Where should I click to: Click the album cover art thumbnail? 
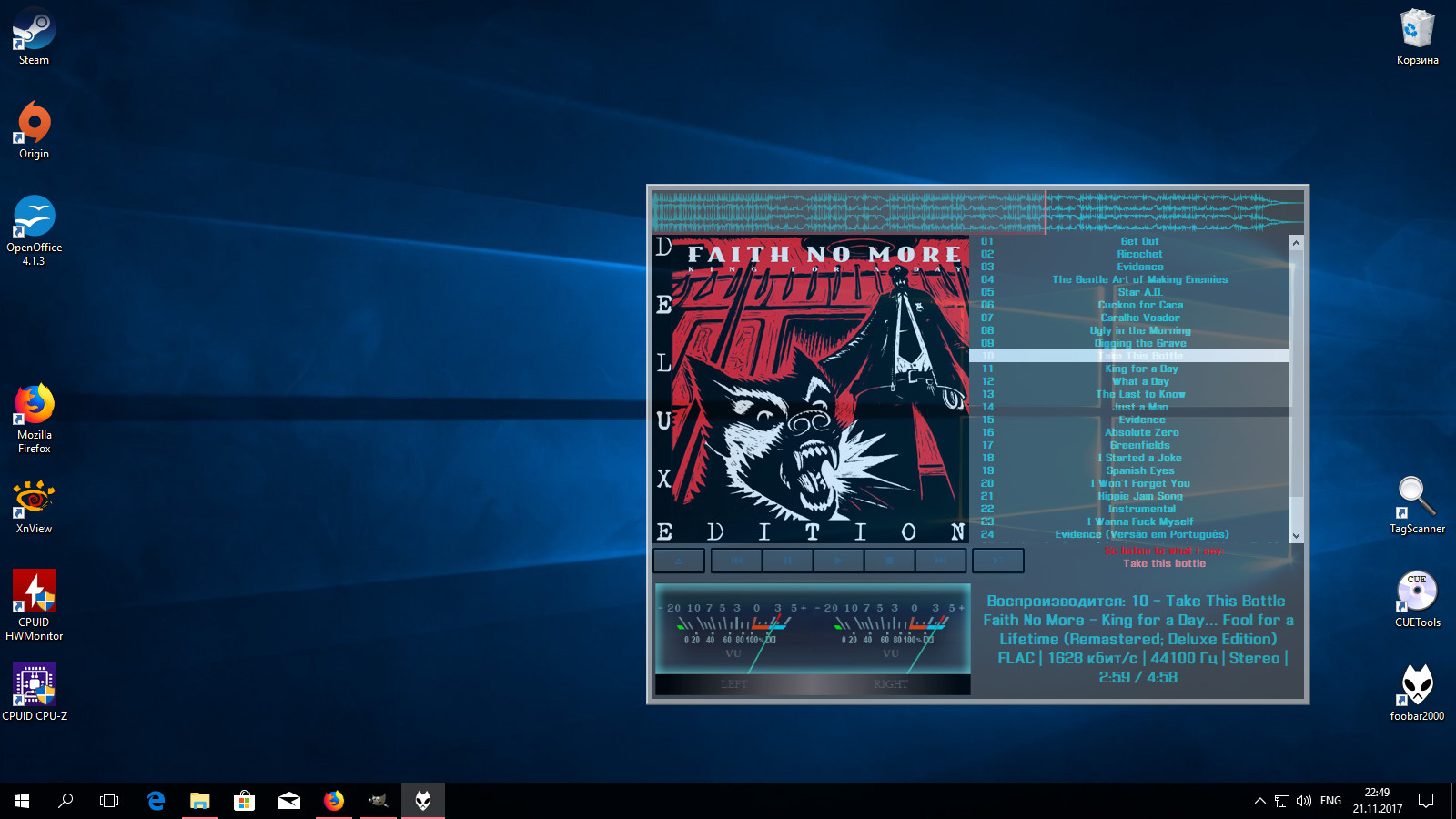click(811, 390)
